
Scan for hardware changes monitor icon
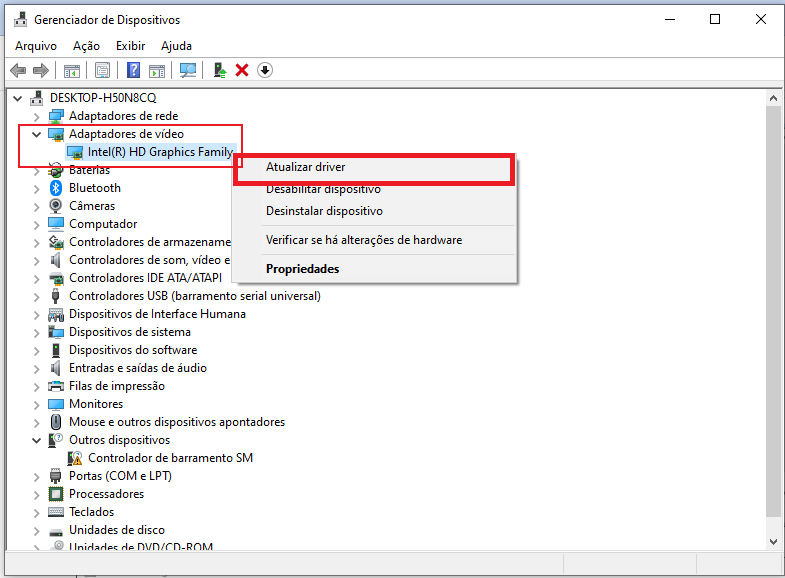coord(188,70)
